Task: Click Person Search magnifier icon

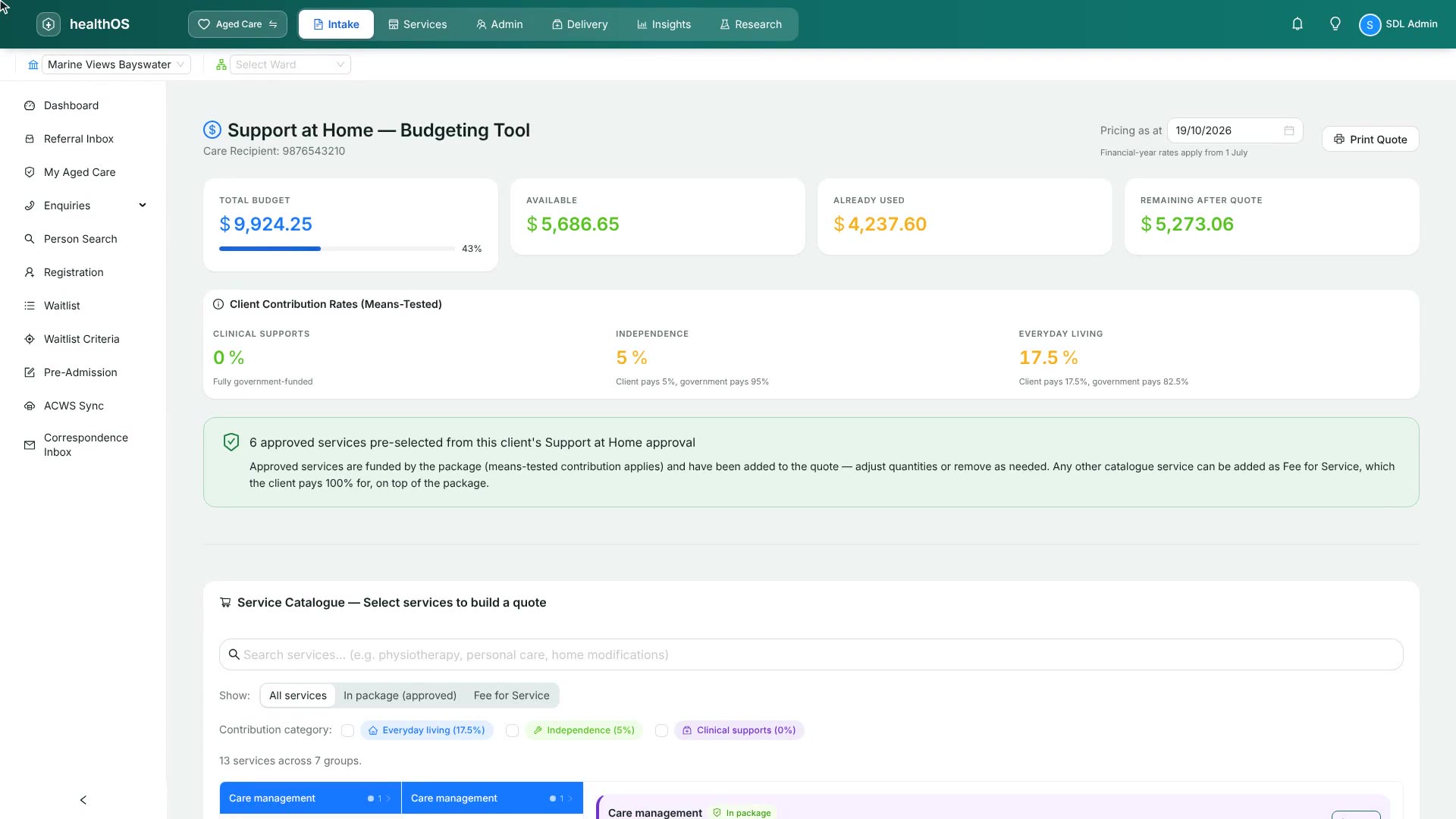Action: click(x=30, y=239)
